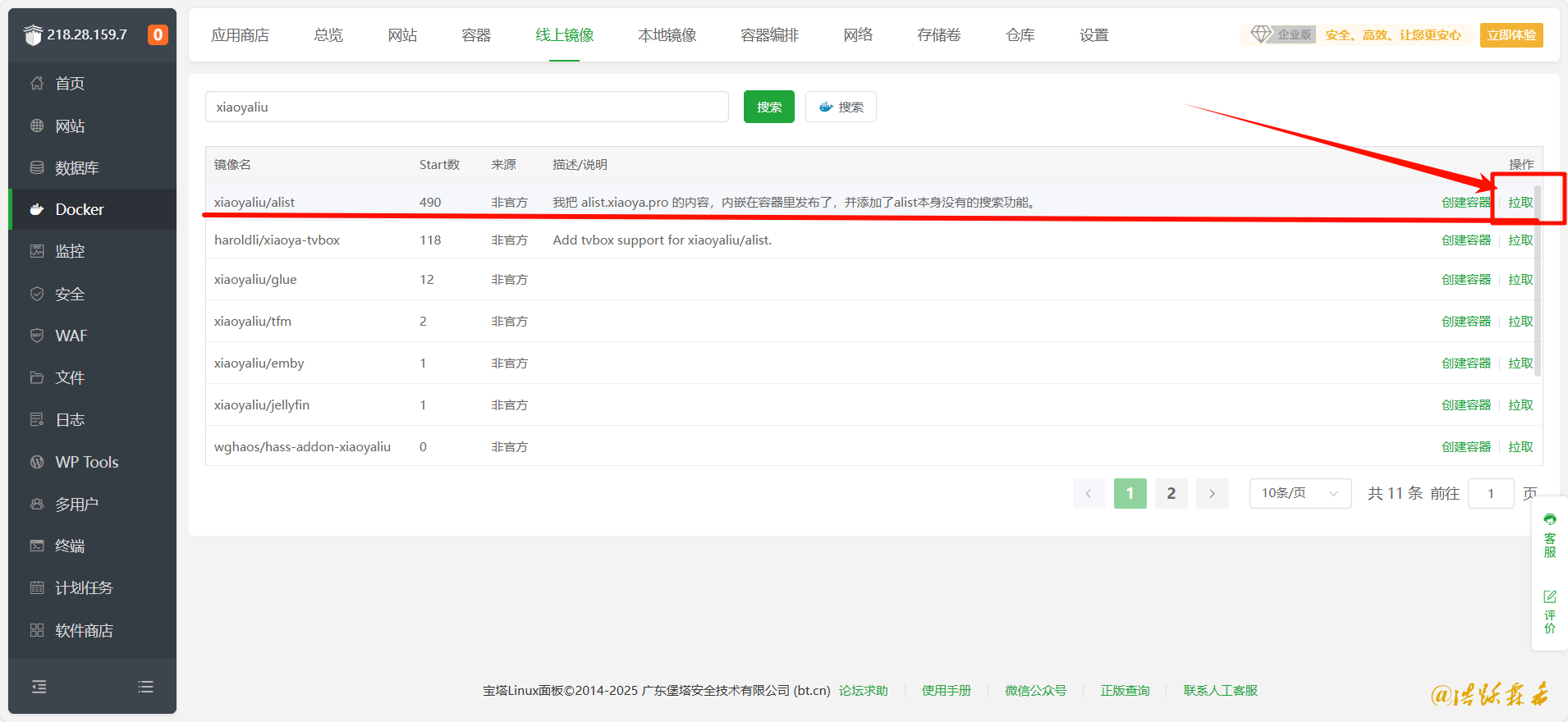Switch to 容器编排 tab
1568x722 pixels.
click(770, 35)
